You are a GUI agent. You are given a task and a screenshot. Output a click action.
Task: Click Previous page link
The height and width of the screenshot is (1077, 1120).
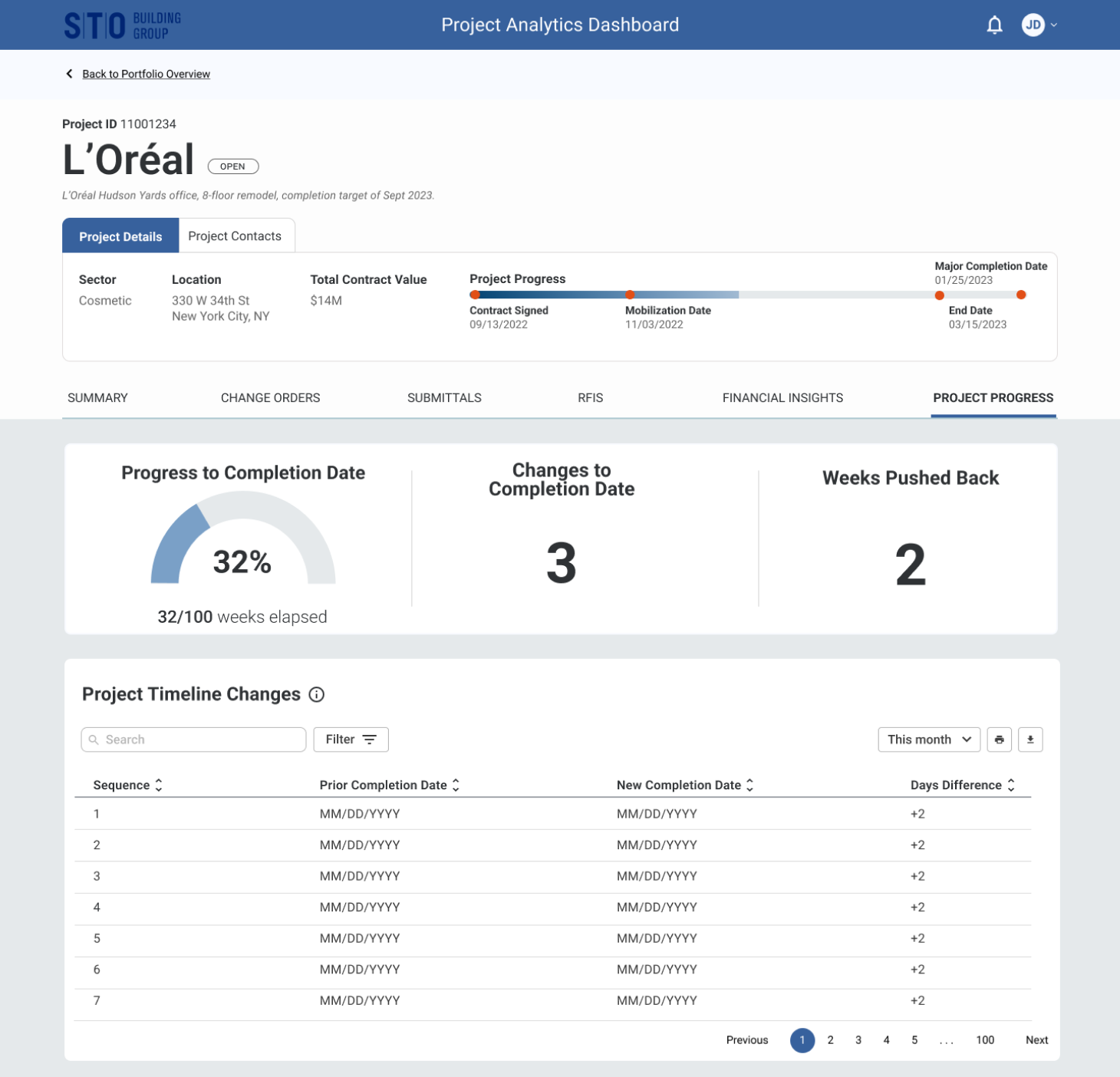point(747,1040)
